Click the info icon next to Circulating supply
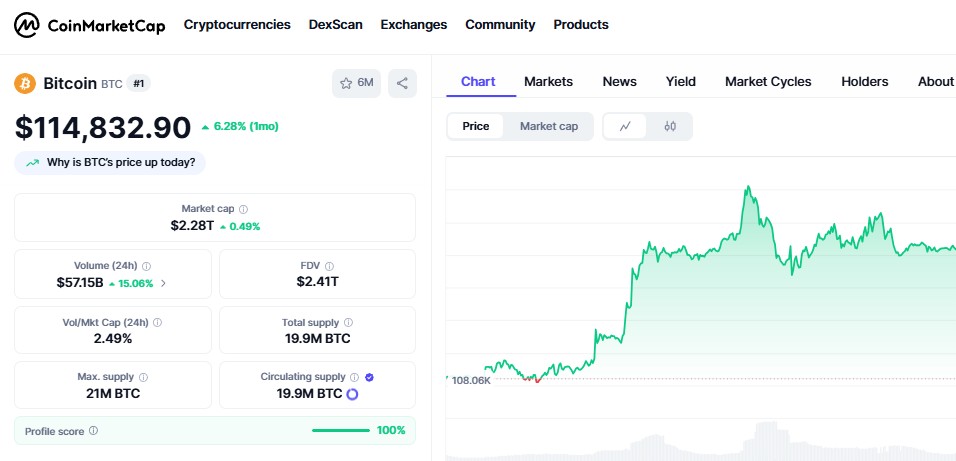 [x=354, y=377]
